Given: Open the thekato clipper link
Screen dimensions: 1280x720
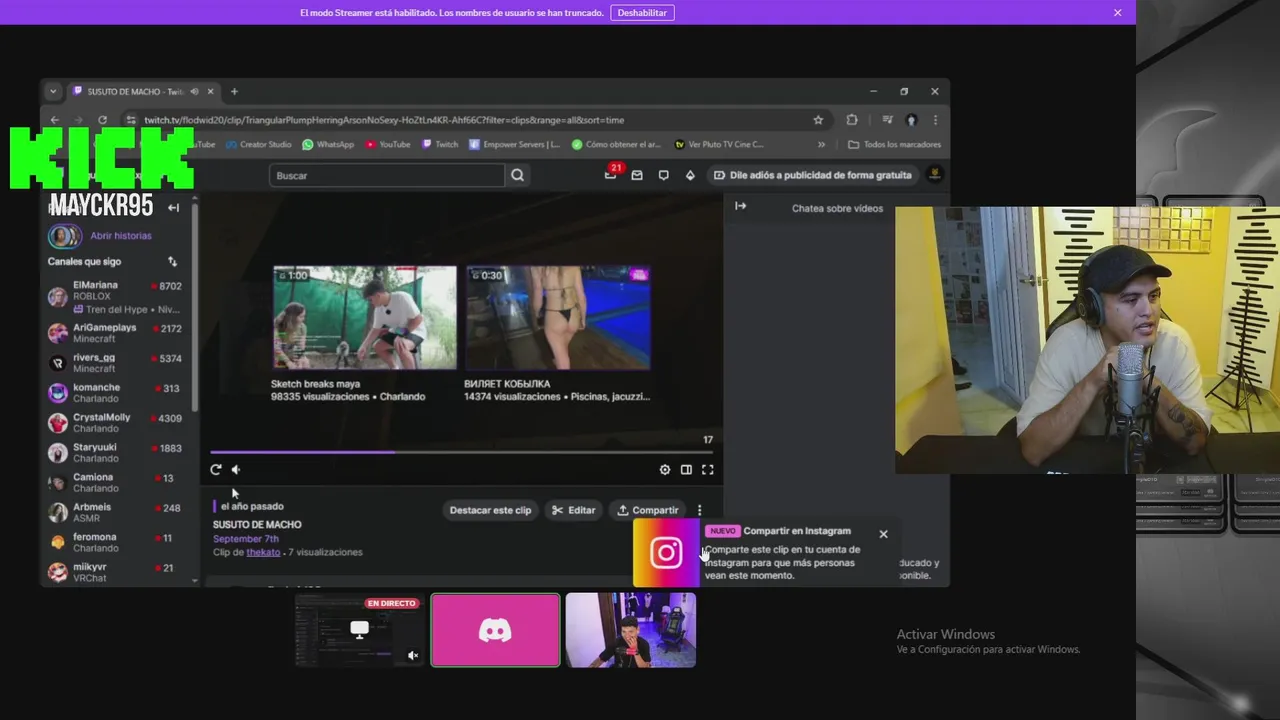Looking at the screenshot, I should coord(263,552).
